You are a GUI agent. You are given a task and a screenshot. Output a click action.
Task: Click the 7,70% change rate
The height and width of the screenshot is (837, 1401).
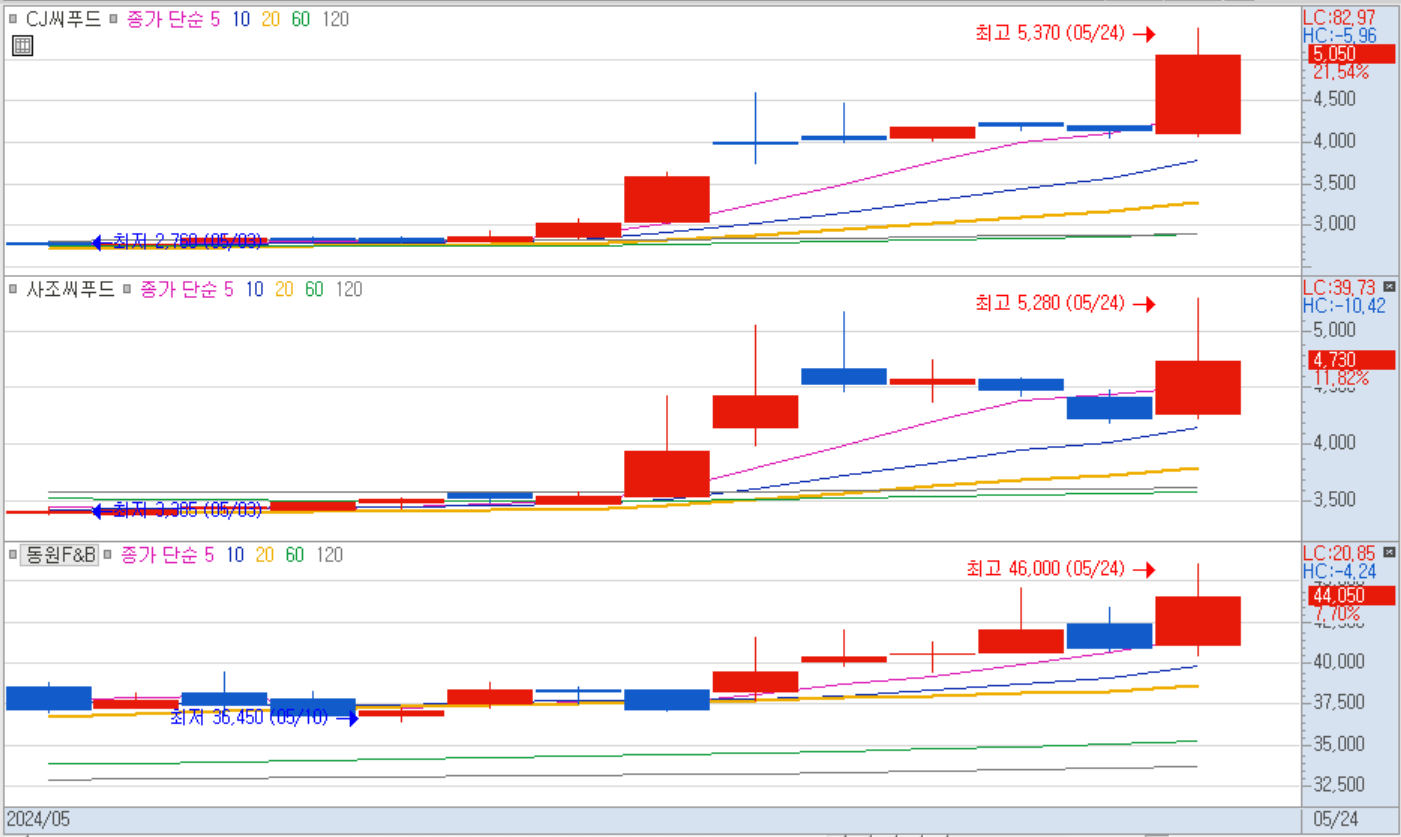click(1337, 614)
